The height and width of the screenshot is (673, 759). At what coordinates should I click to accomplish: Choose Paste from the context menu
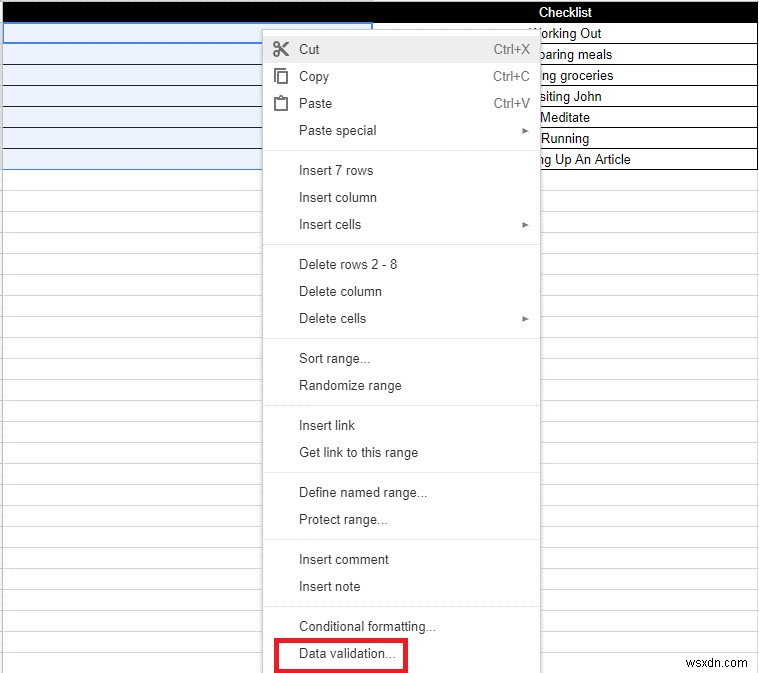(x=401, y=103)
